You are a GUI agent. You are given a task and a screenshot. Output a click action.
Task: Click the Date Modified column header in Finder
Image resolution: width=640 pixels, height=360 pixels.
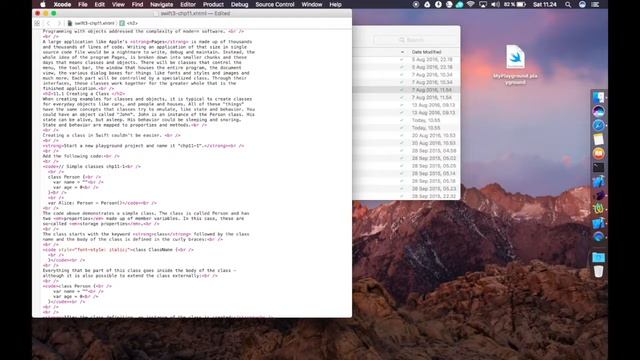427,52
